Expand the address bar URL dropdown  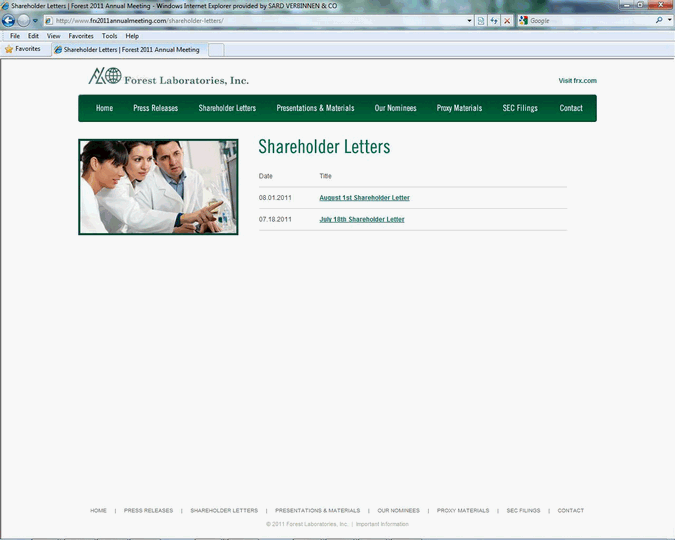click(x=470, y=20)
